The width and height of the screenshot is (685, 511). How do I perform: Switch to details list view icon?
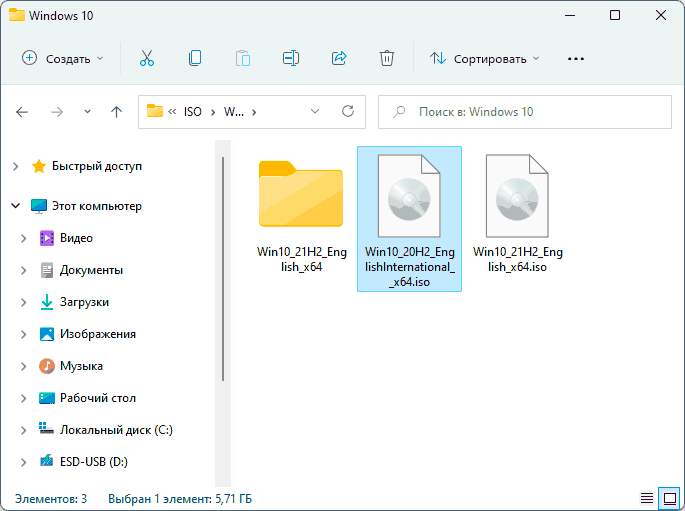647,498
